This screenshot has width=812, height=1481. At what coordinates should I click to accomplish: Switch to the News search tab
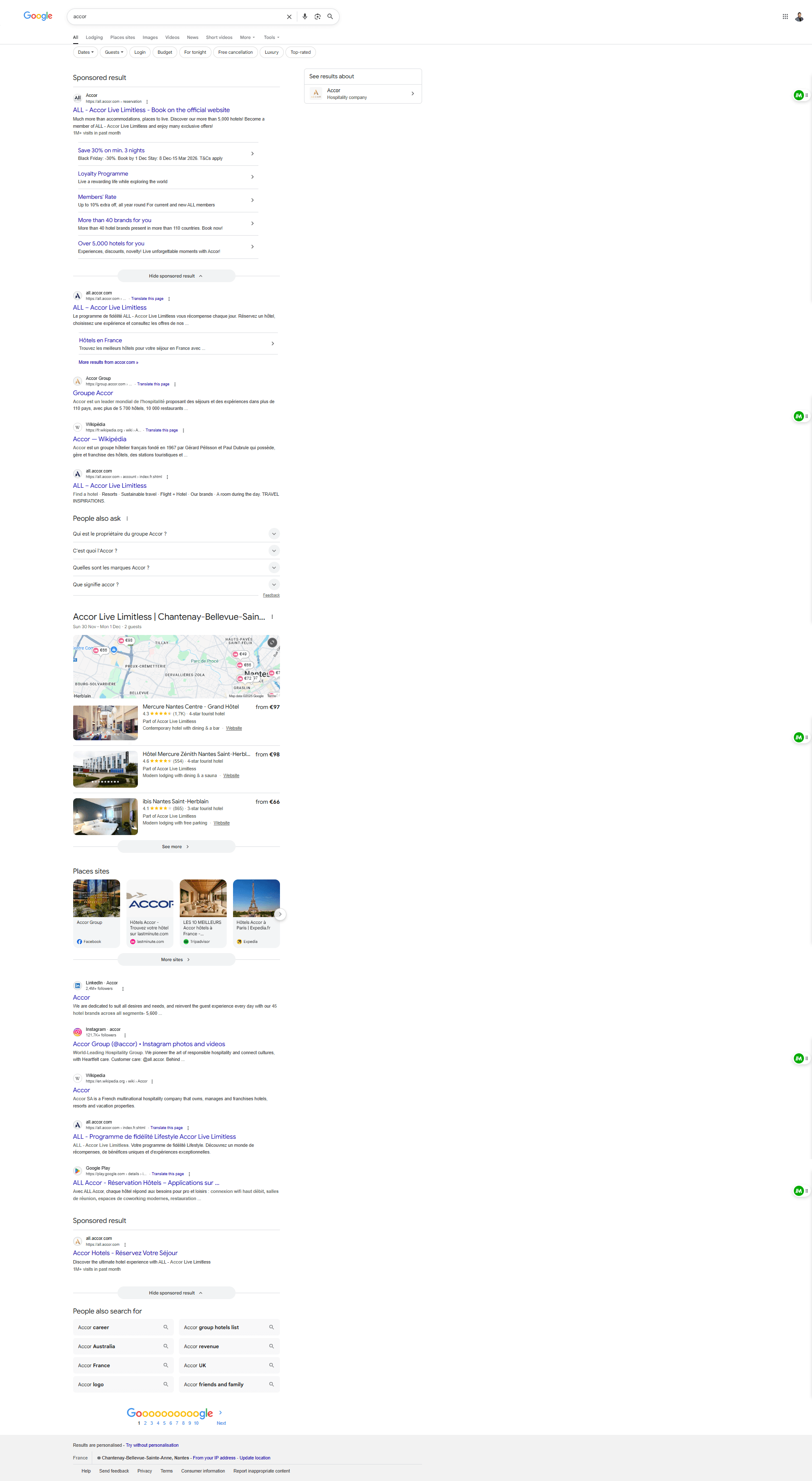(192, 37)
